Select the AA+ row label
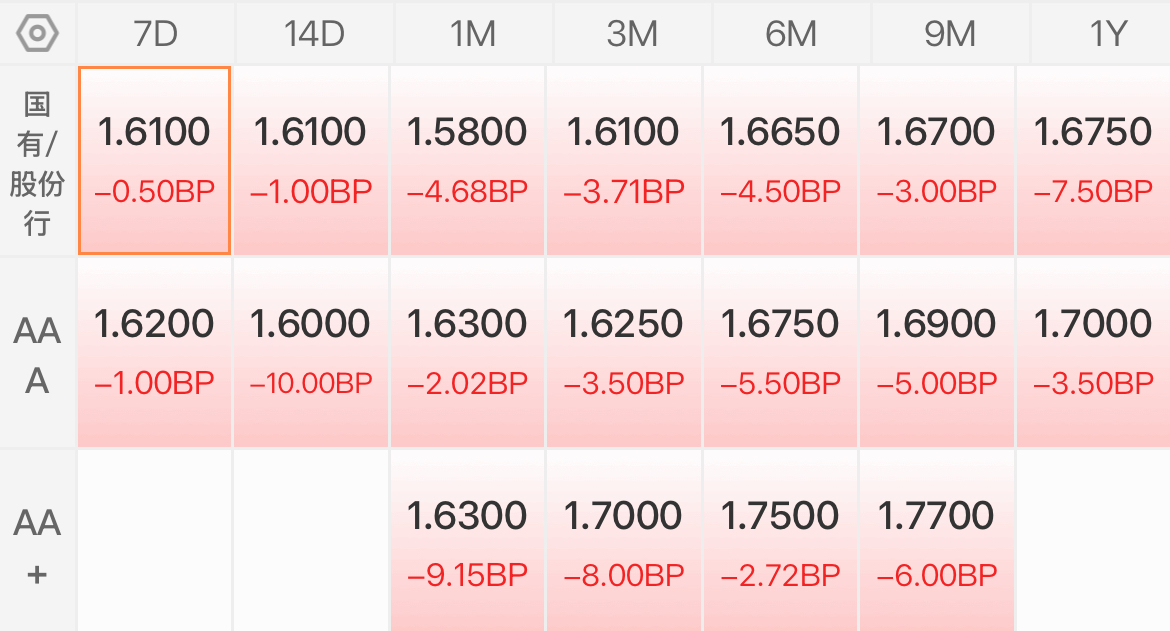1170x631 pixels. 37,546
